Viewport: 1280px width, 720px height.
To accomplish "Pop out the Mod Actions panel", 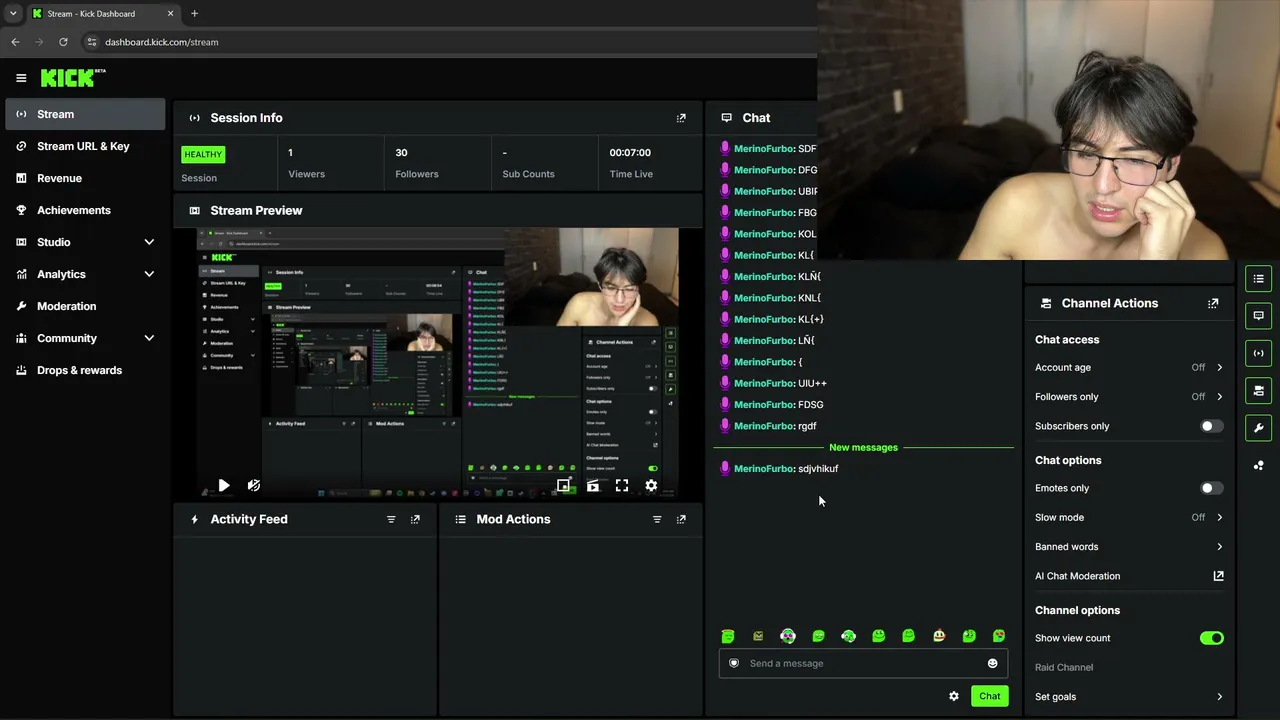I will tap(681, 520).
